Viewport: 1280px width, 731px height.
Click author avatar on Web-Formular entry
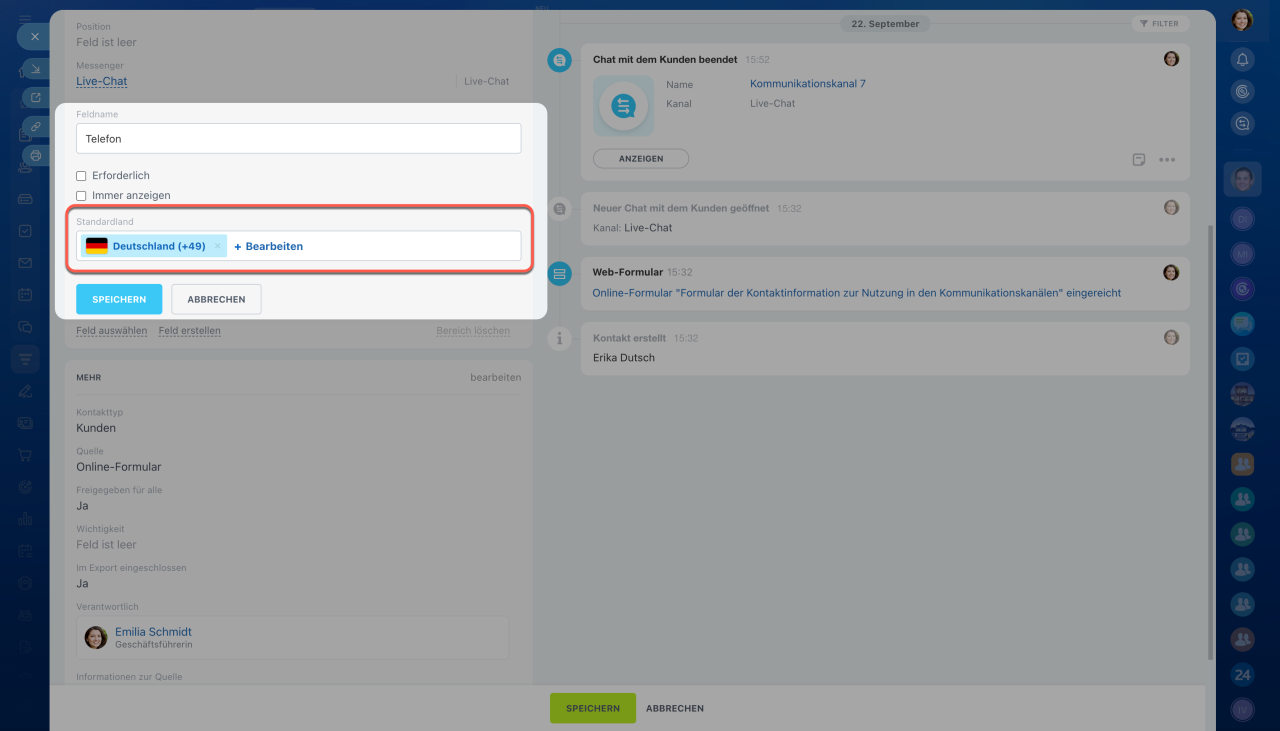[1171, 272]
